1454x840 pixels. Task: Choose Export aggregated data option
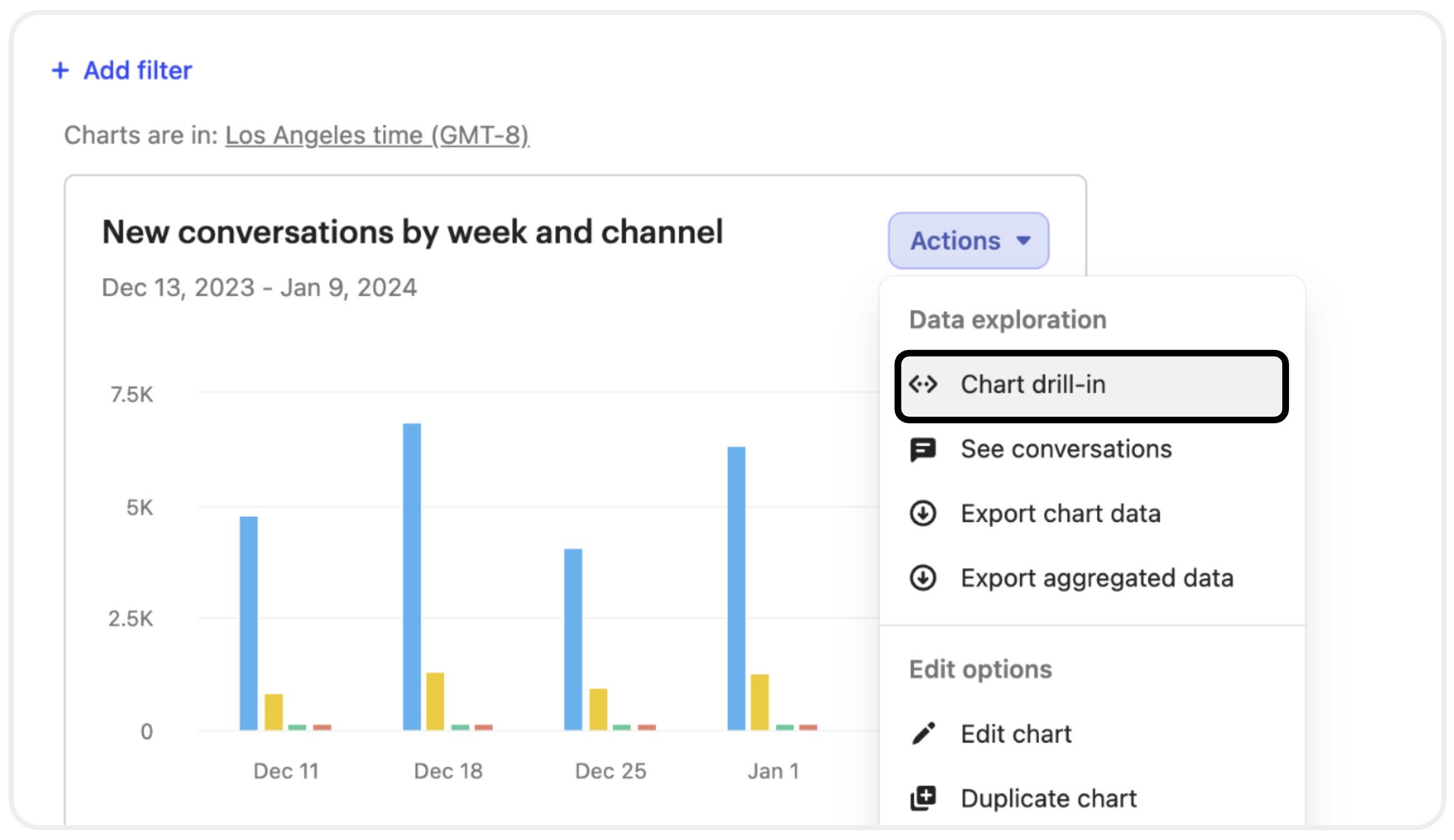pyautogui.click(x=1091, y=578)
